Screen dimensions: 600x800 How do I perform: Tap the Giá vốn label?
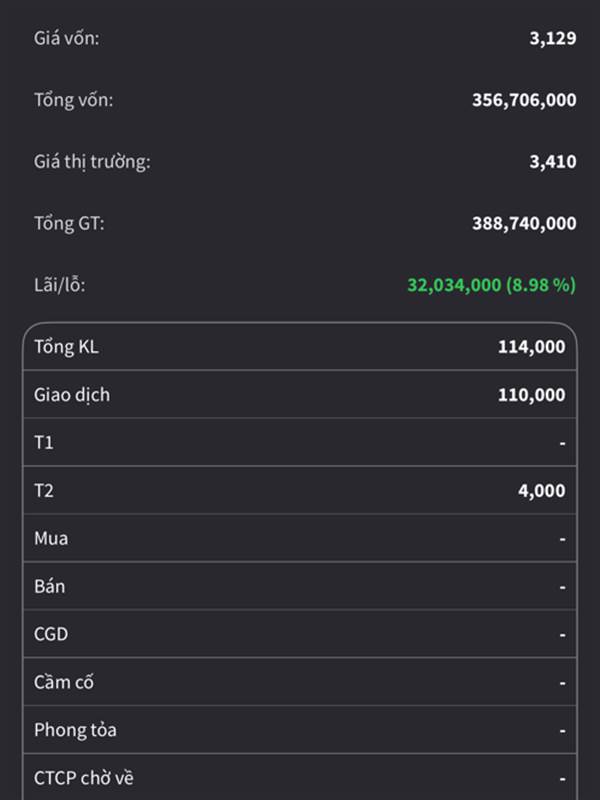(x=67, y=38)
